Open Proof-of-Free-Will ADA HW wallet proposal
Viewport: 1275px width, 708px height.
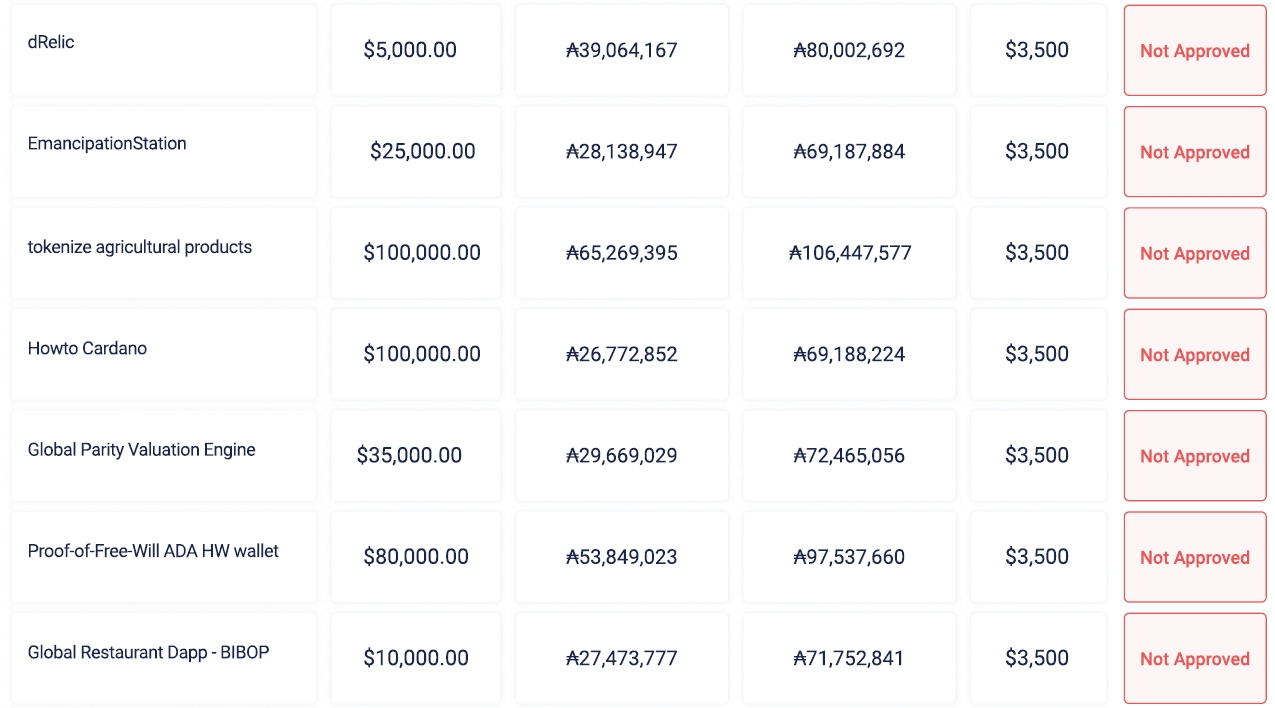pyautogui.click(x=153, y=550)
